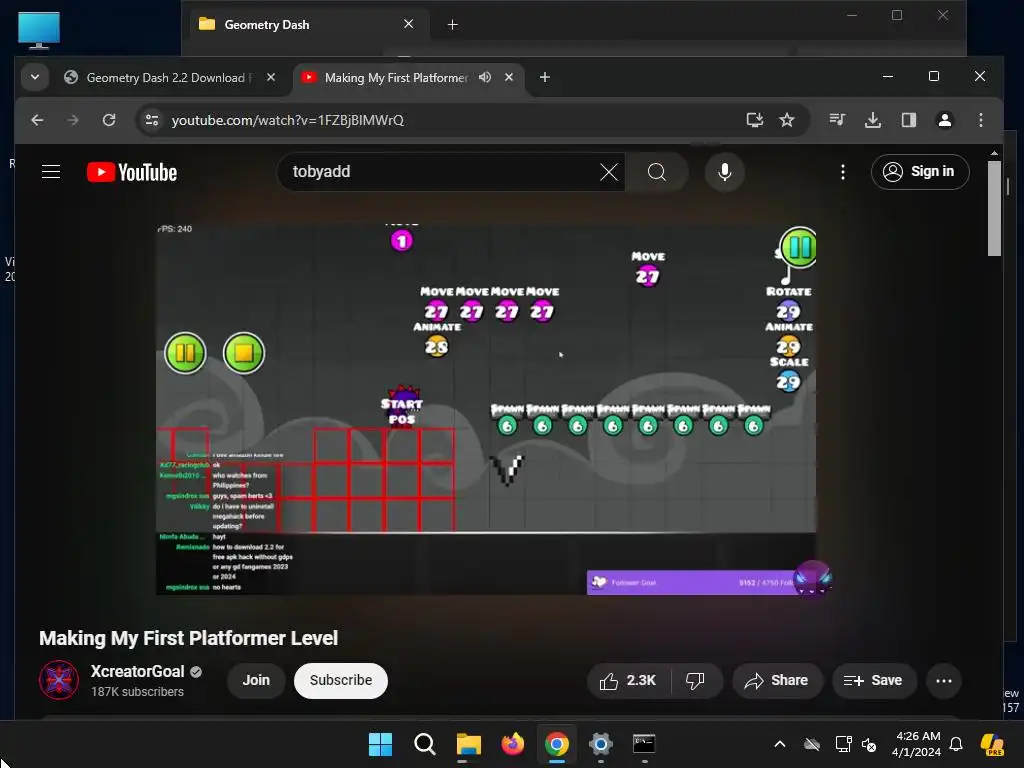Viewport: 1024px width, 768px height.
Task: Open XcreatorGoal channel name link
Action: [x=138, y=671]
